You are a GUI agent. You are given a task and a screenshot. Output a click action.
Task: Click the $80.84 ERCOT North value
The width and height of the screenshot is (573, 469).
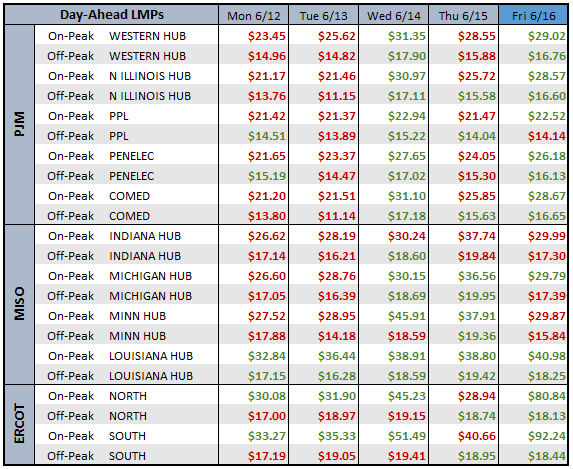[x=547, y=396]
